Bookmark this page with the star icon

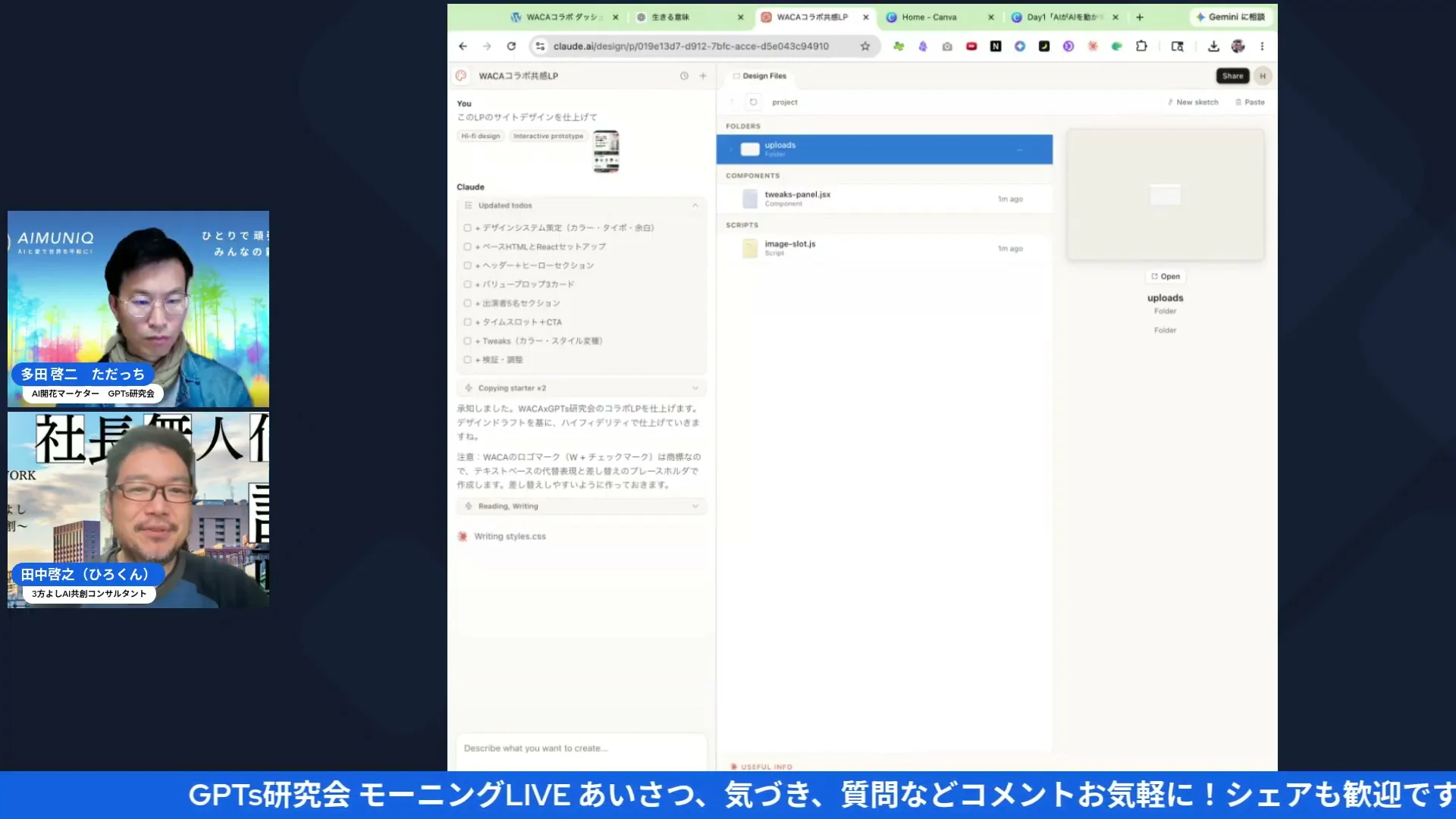[x=865, y=46]
